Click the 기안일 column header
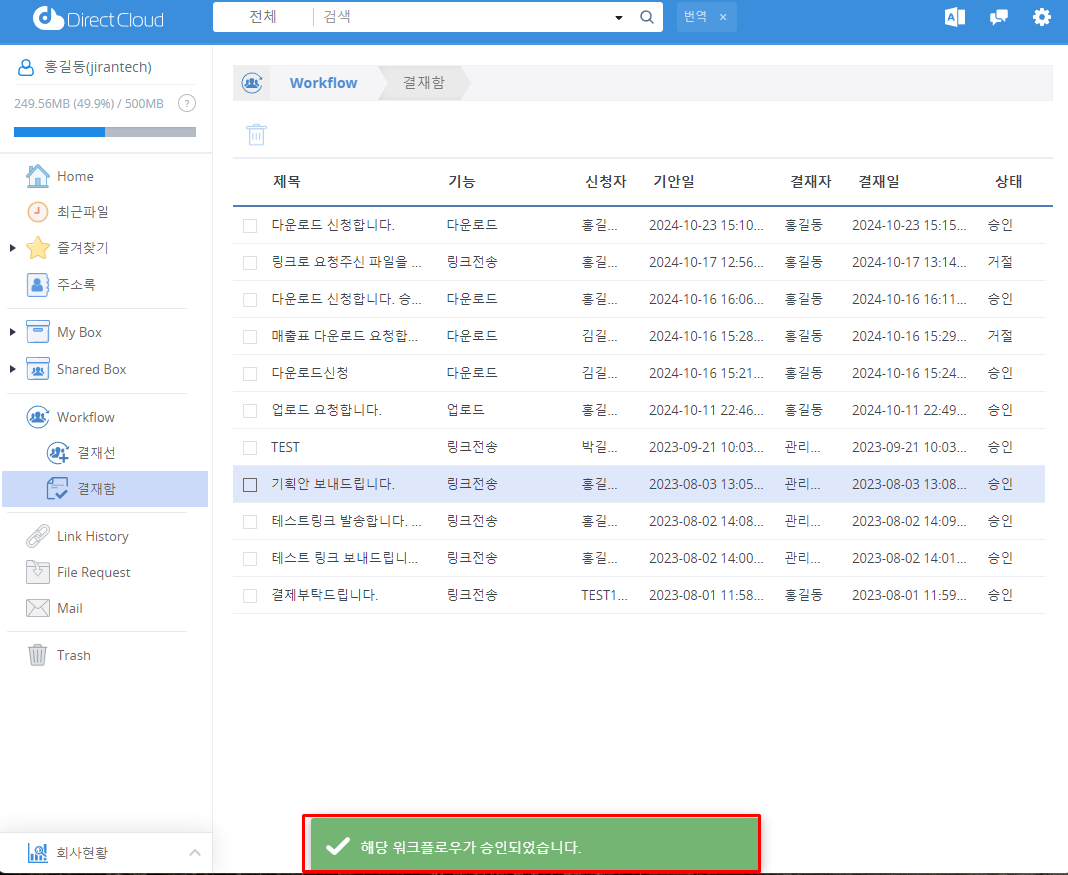The width and height of the screenshot is (1068, 875). [673, 182]
